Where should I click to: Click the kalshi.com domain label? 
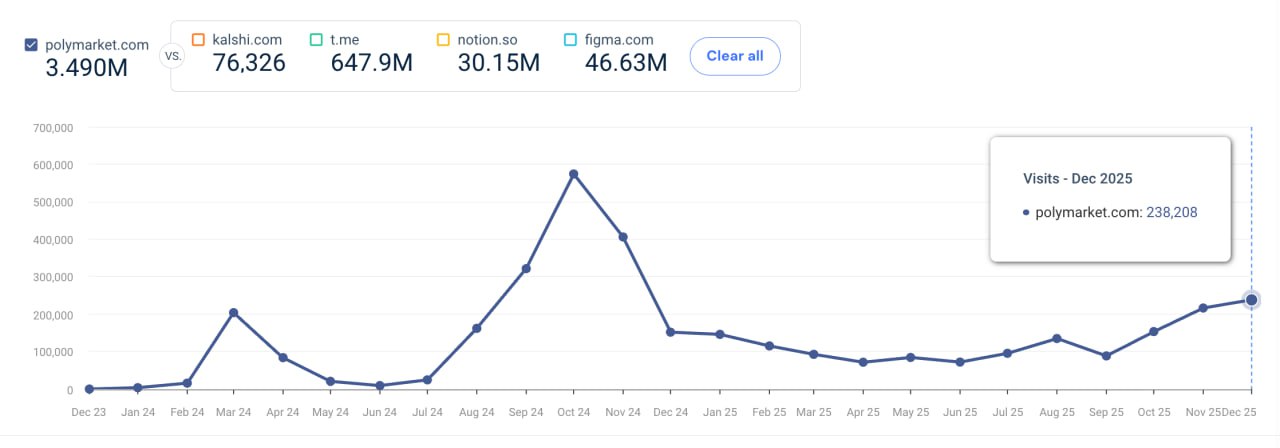(x=247, y=40)
